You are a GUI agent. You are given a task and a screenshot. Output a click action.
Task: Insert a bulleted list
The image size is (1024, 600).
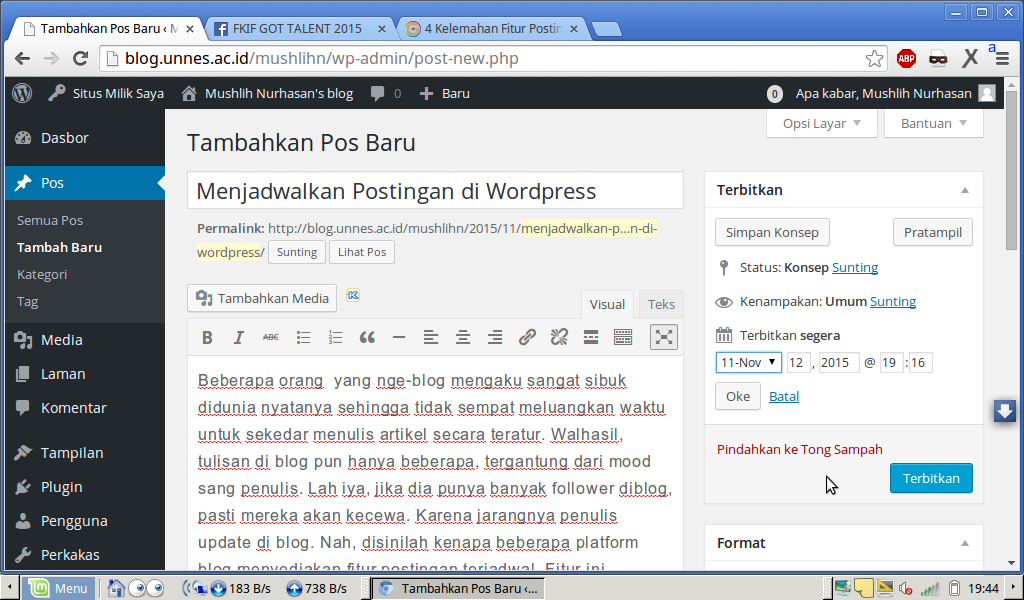[x=303, y=338]
